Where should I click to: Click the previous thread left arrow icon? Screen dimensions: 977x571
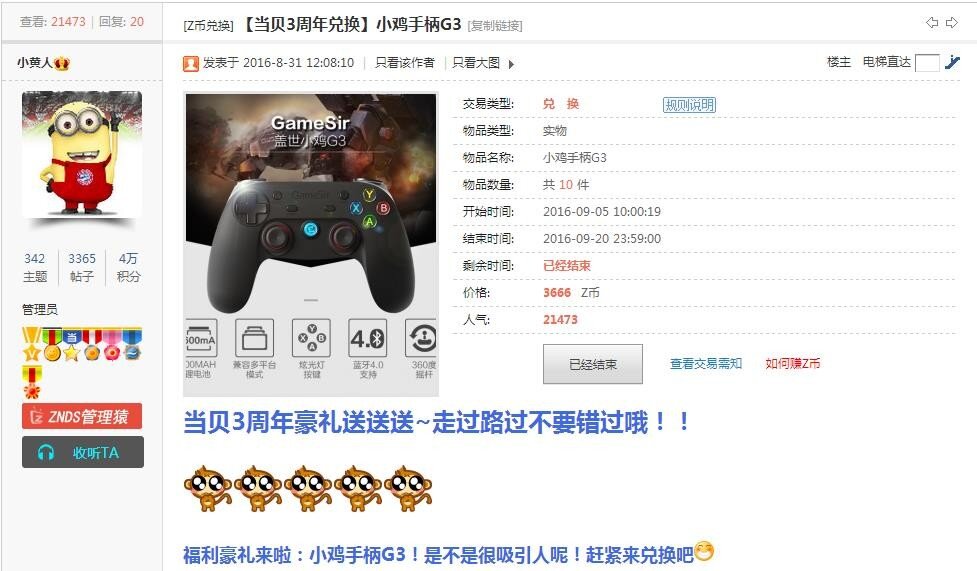coord(932,23)
